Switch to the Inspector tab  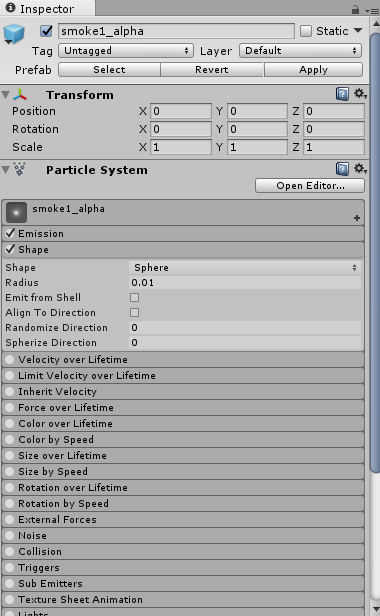pos(47,8)
